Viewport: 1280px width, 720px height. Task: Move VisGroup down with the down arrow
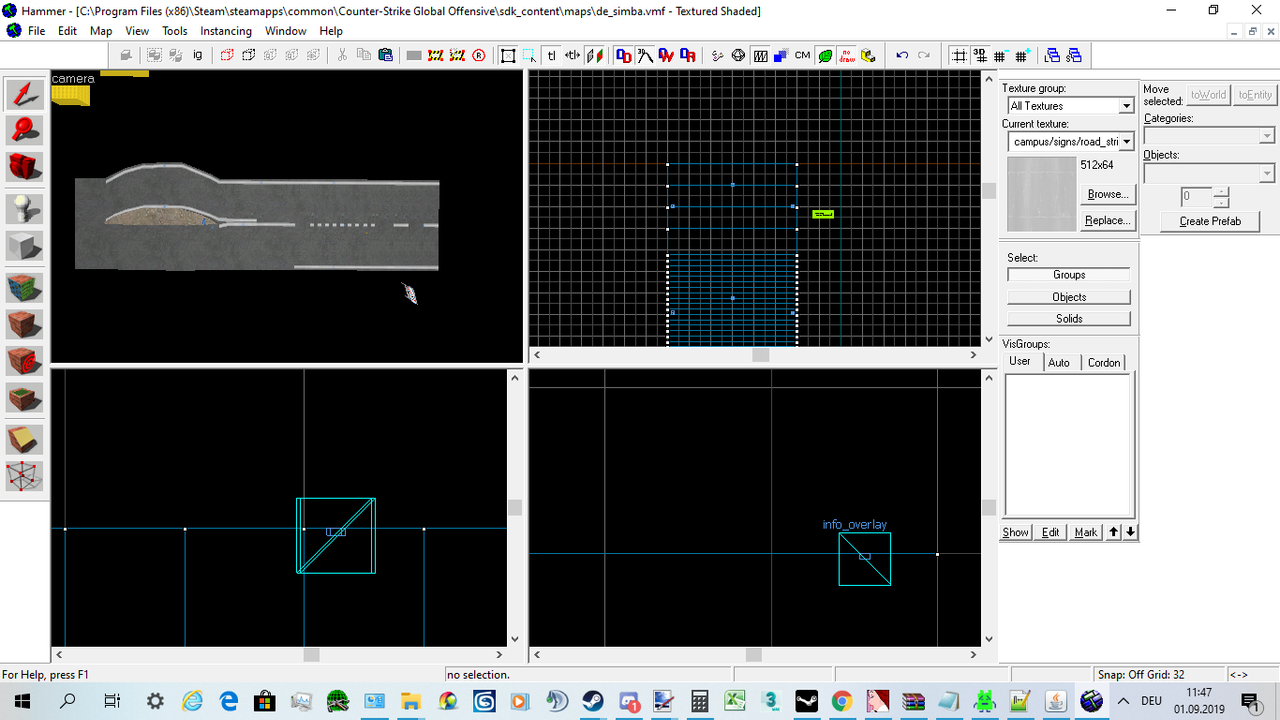tap(1130, 532)
